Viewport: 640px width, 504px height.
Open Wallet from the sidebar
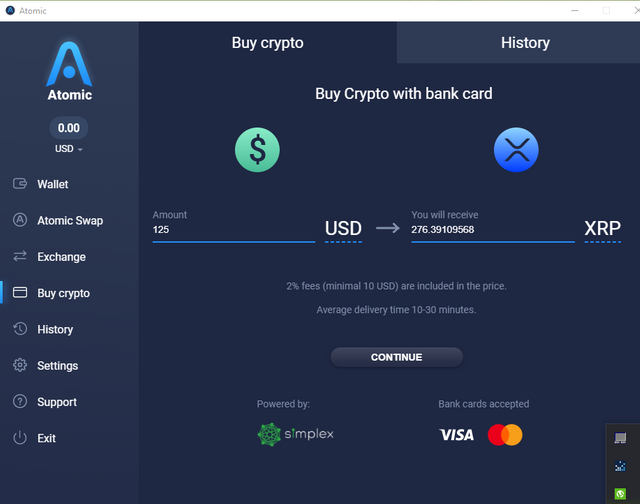53,184
